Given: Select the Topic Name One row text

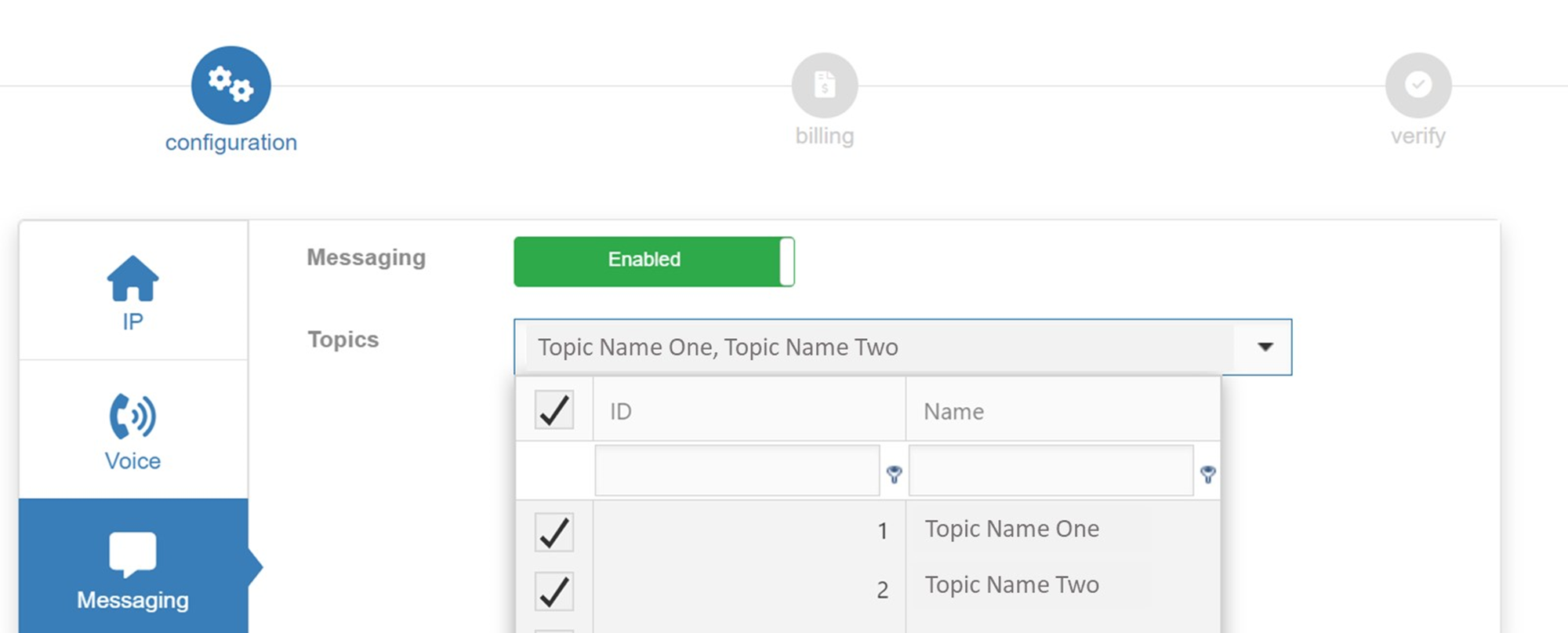Looking at the screenshot, I should (1011, 529).
